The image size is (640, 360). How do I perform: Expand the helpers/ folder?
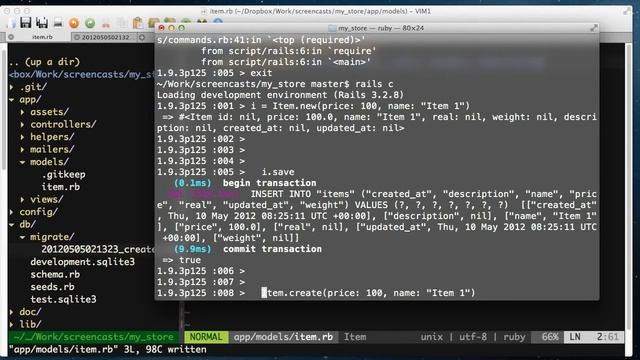(x=22, y=137)
